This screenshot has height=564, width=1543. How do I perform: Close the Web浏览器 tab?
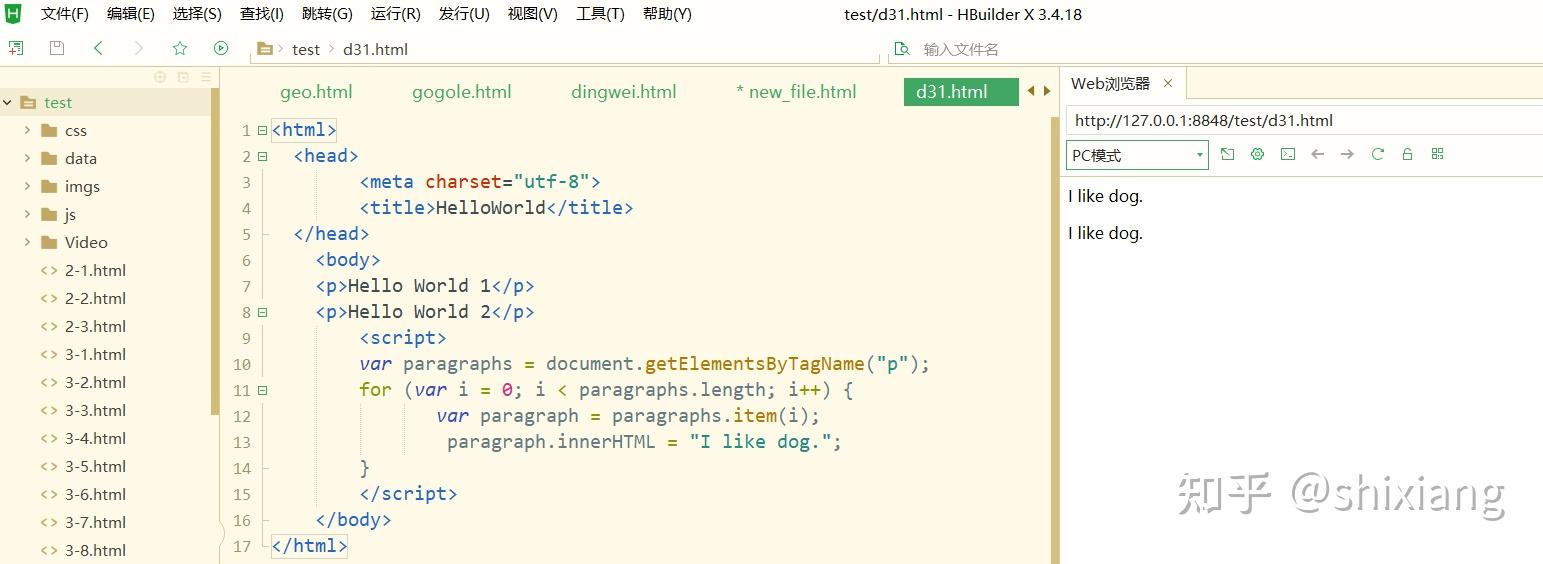tap(1167, 83)
